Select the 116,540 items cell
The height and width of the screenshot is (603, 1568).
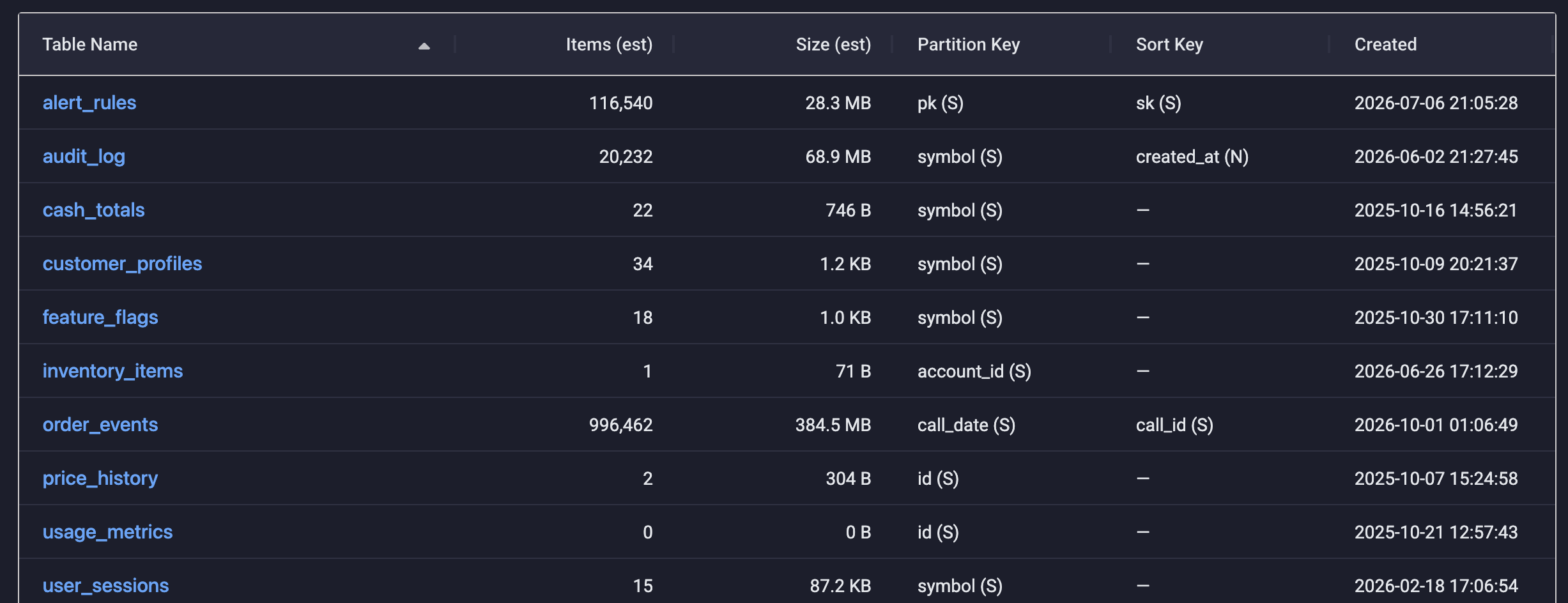(x=620, y=103)
